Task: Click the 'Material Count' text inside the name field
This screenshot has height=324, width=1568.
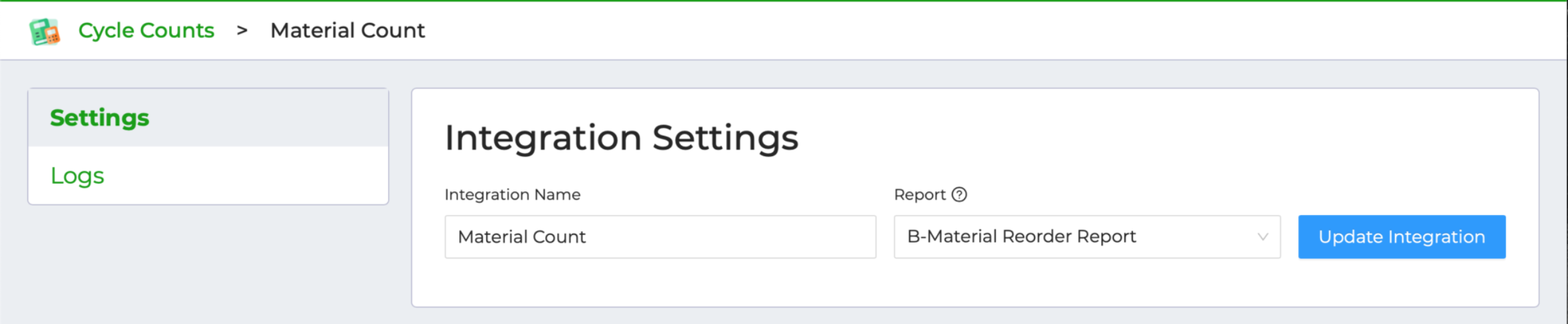Action: pyautogui.click(x=522, y=236)
